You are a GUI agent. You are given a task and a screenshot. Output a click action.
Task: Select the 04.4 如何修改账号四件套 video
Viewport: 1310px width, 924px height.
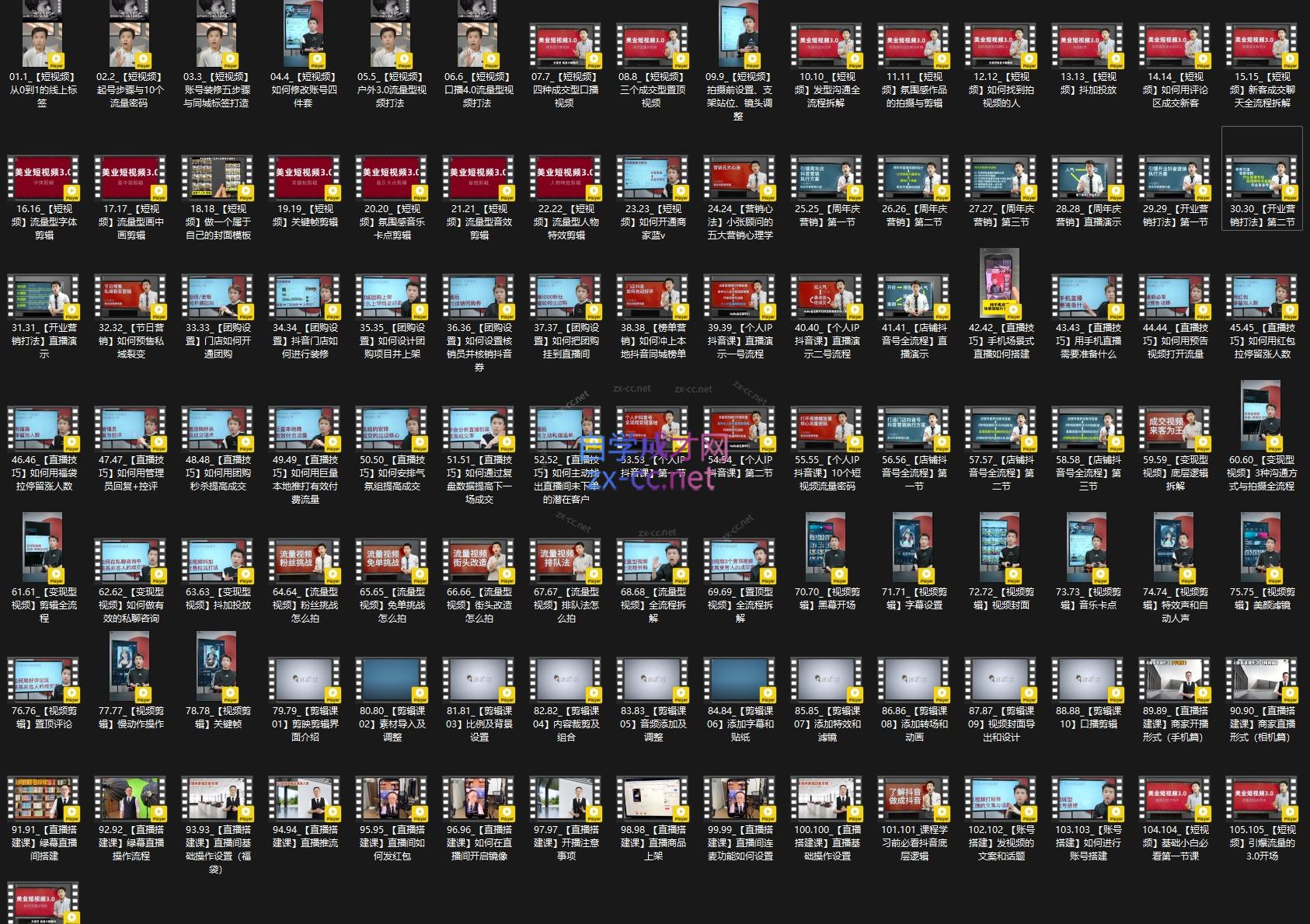(x=304, y=39)
